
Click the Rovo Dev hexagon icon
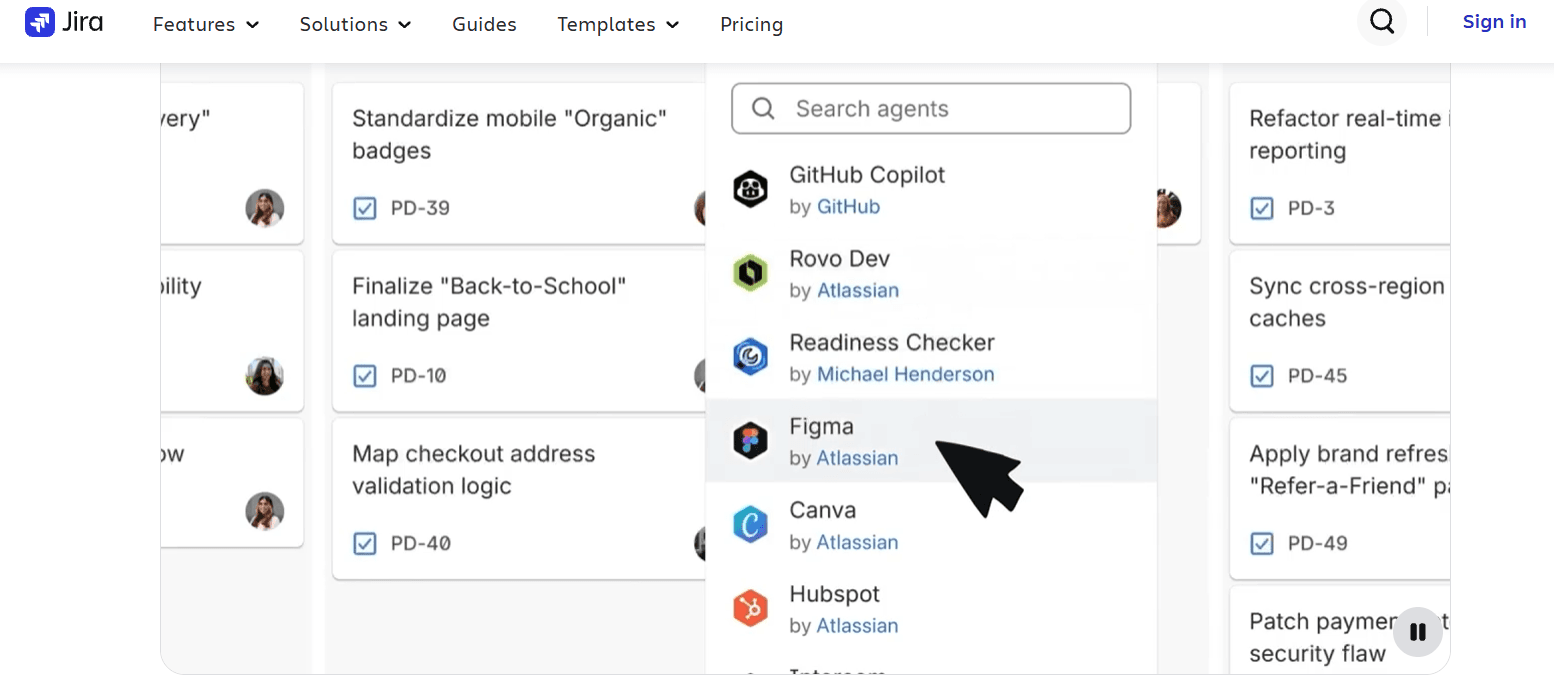click(750, 273)
